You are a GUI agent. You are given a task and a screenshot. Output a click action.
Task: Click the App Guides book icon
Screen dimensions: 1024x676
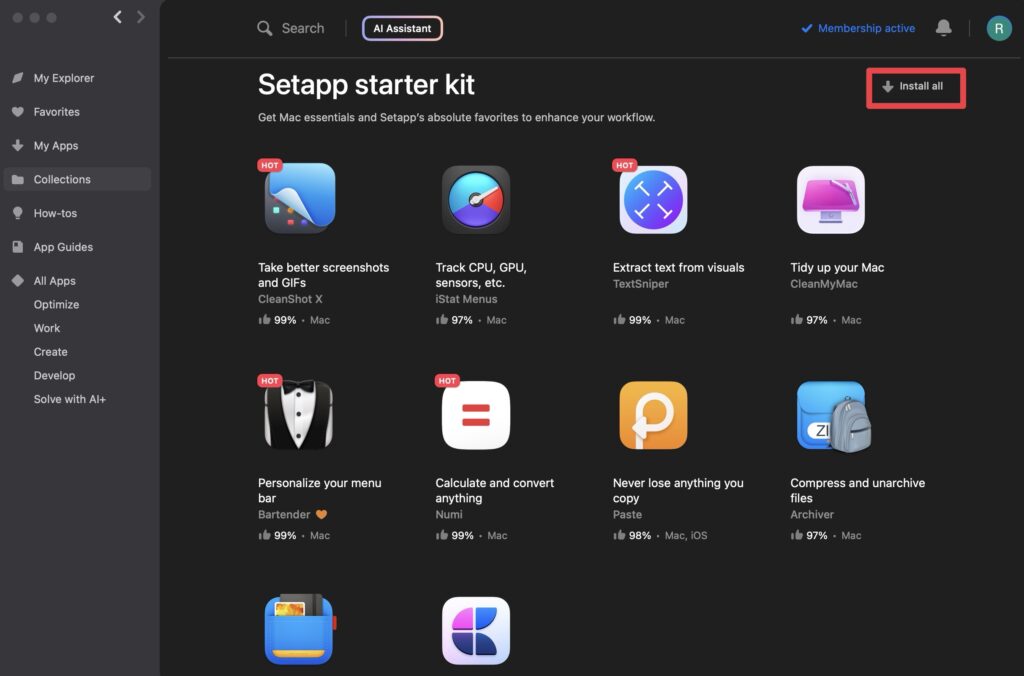pyautogui.click(x=18, y=247)
